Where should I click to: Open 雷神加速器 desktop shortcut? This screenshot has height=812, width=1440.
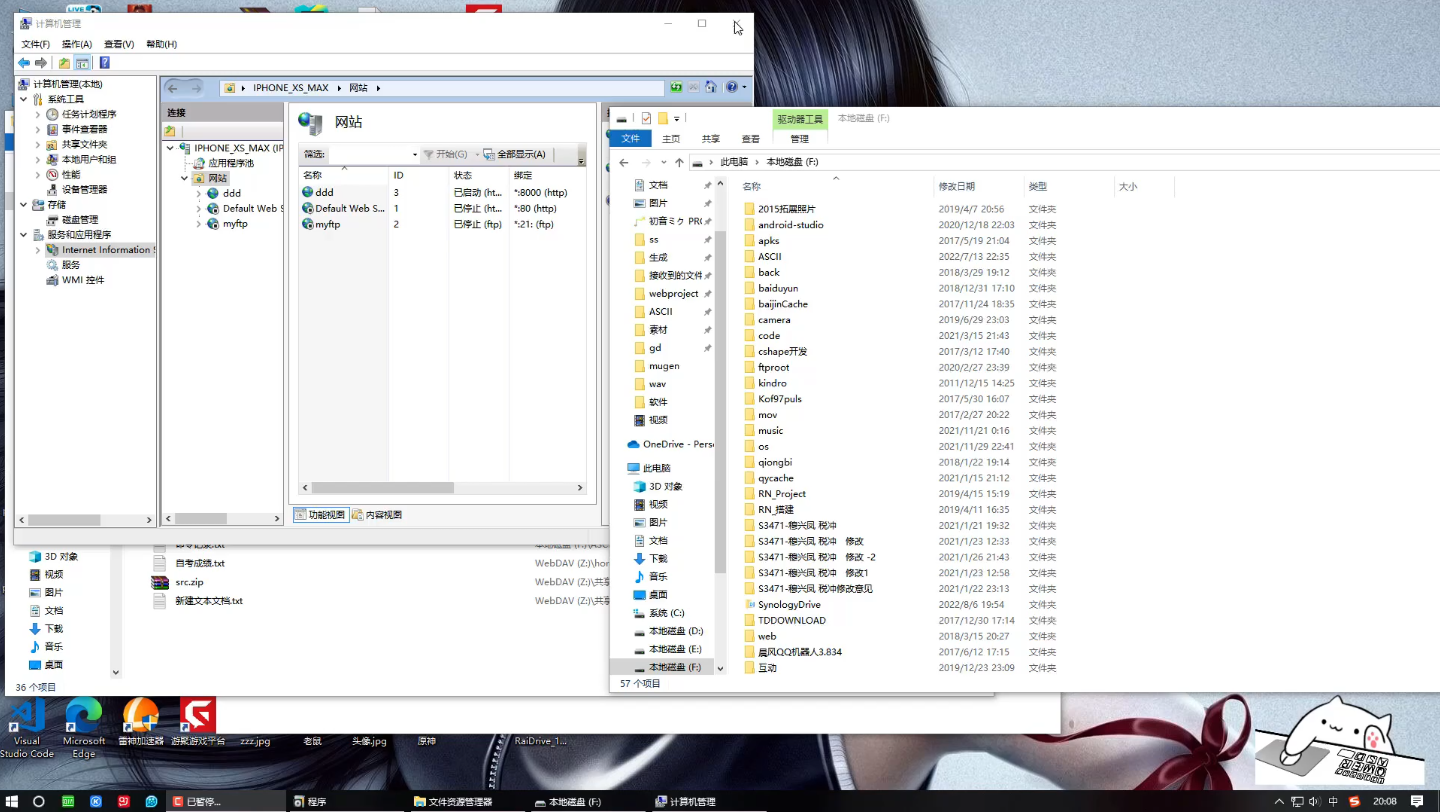[x=141, y=723]
